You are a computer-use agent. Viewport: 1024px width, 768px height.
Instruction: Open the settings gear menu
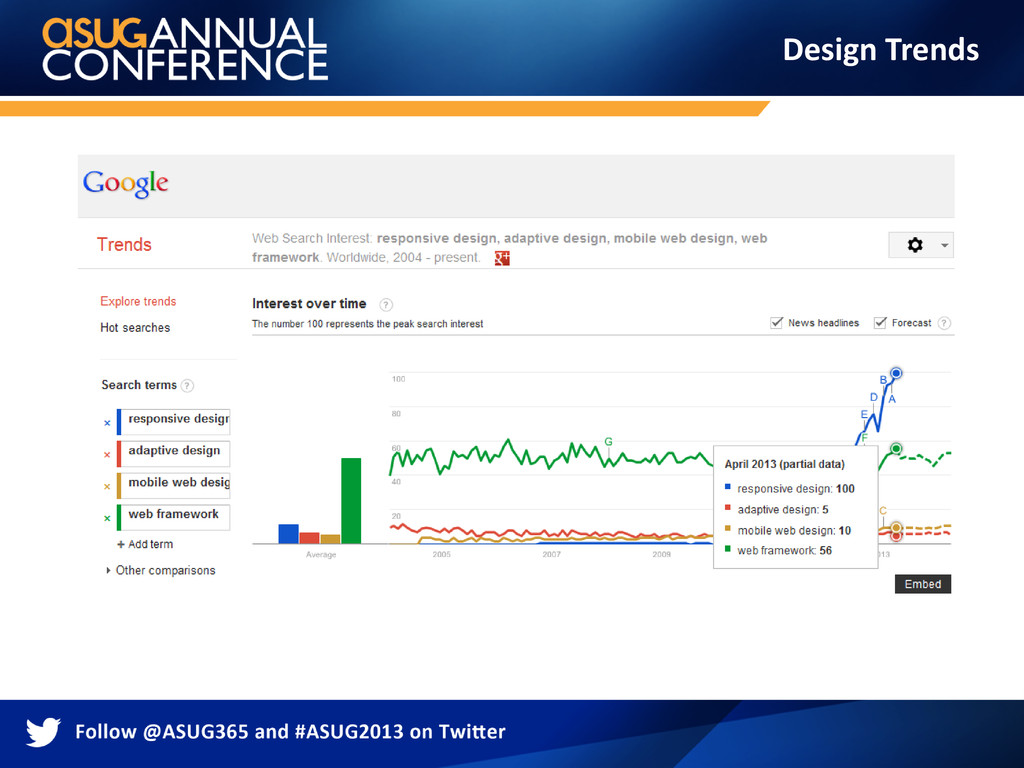pyautogui.click(x=915, y=245)
